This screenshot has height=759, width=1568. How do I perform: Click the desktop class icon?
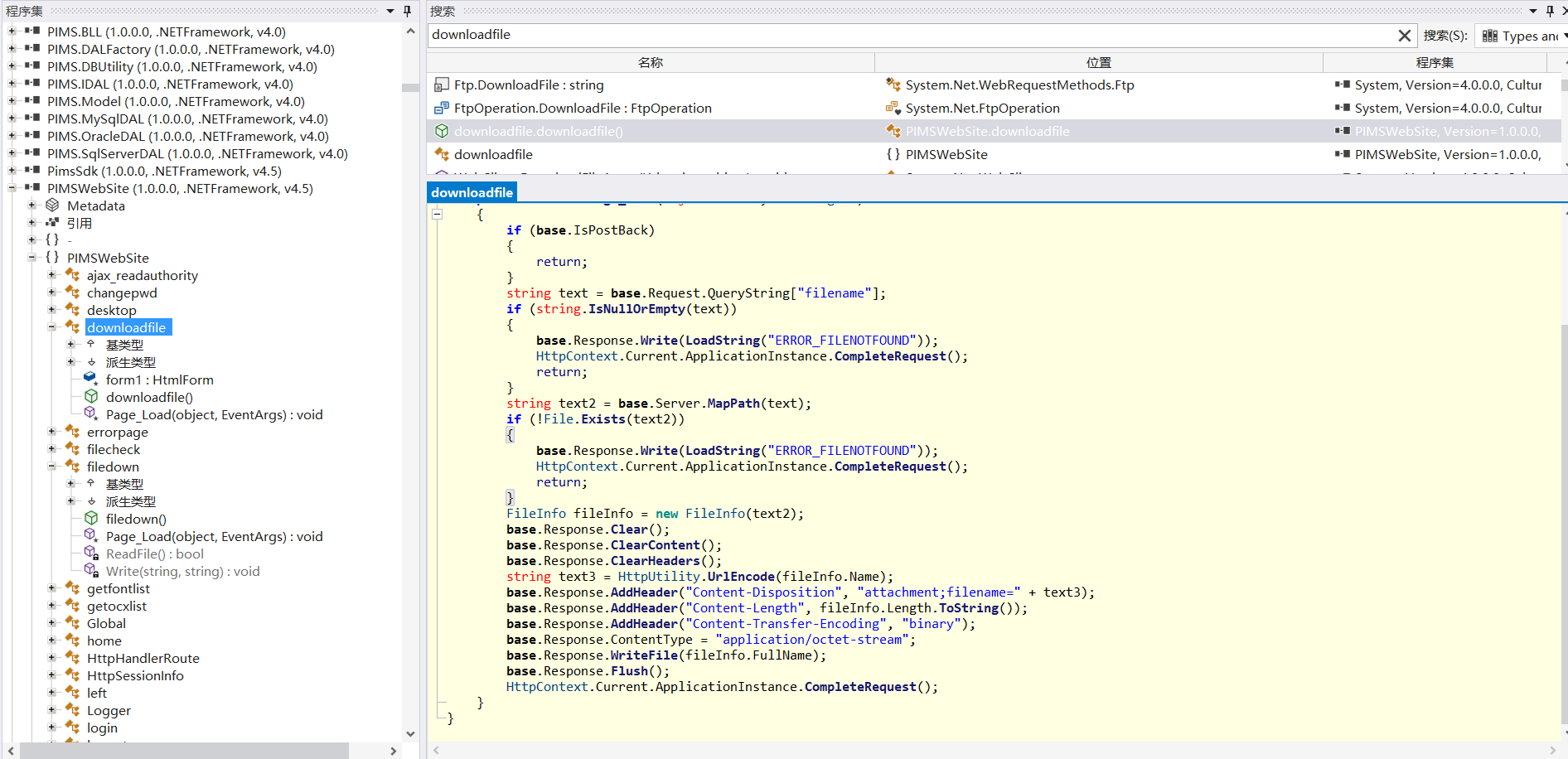[x=72, y=310]
